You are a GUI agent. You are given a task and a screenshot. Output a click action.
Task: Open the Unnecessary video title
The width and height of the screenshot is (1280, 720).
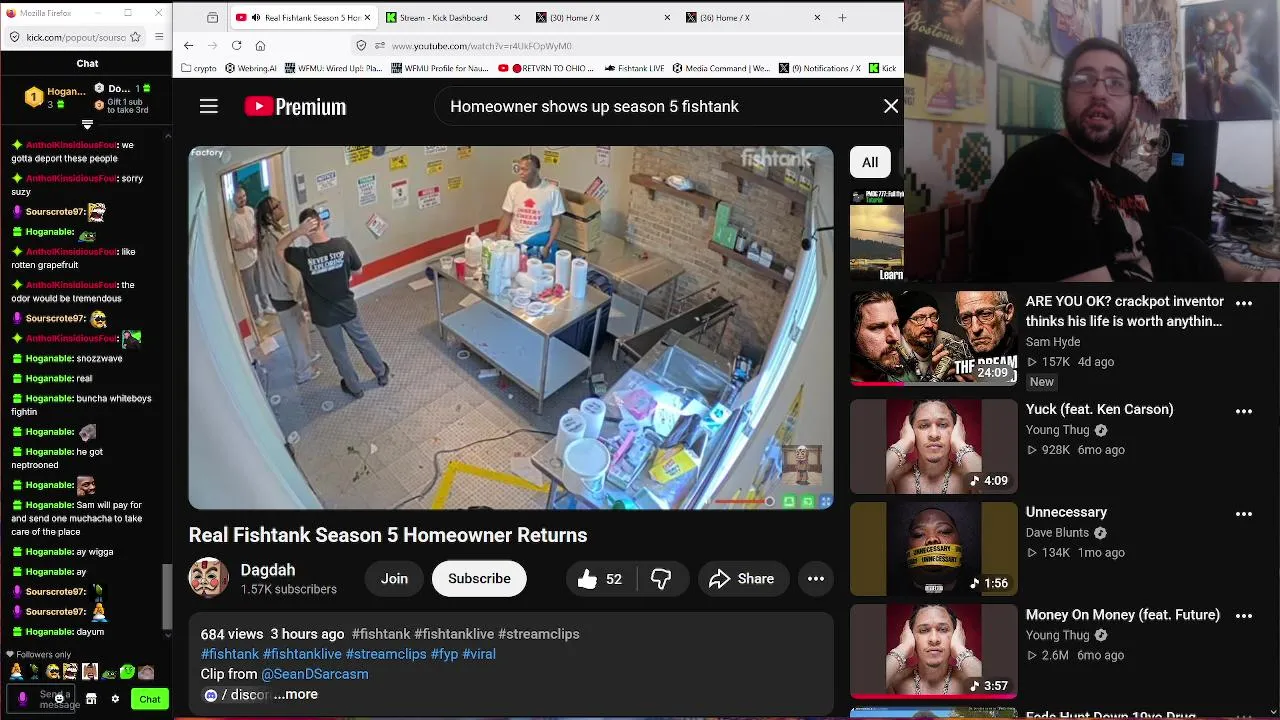pos(1066,512)
